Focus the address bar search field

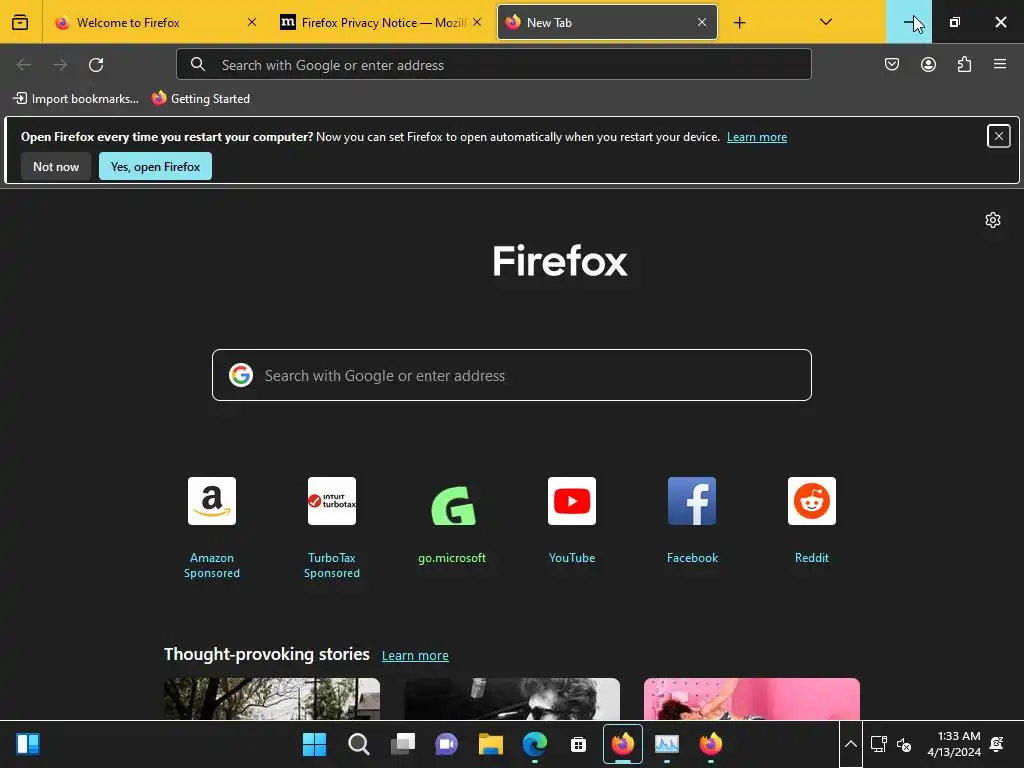click(x=494, y=65)
